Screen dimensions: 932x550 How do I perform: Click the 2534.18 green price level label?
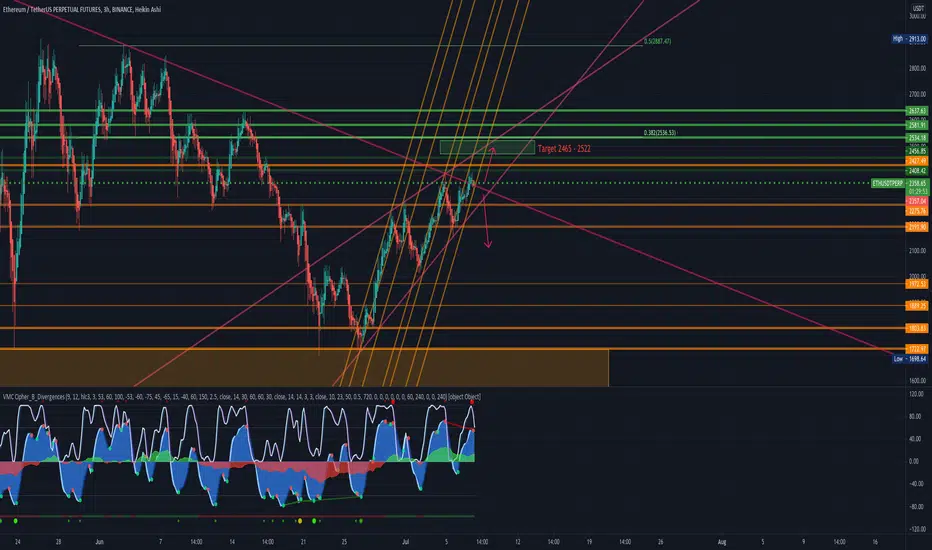point(917,138)
